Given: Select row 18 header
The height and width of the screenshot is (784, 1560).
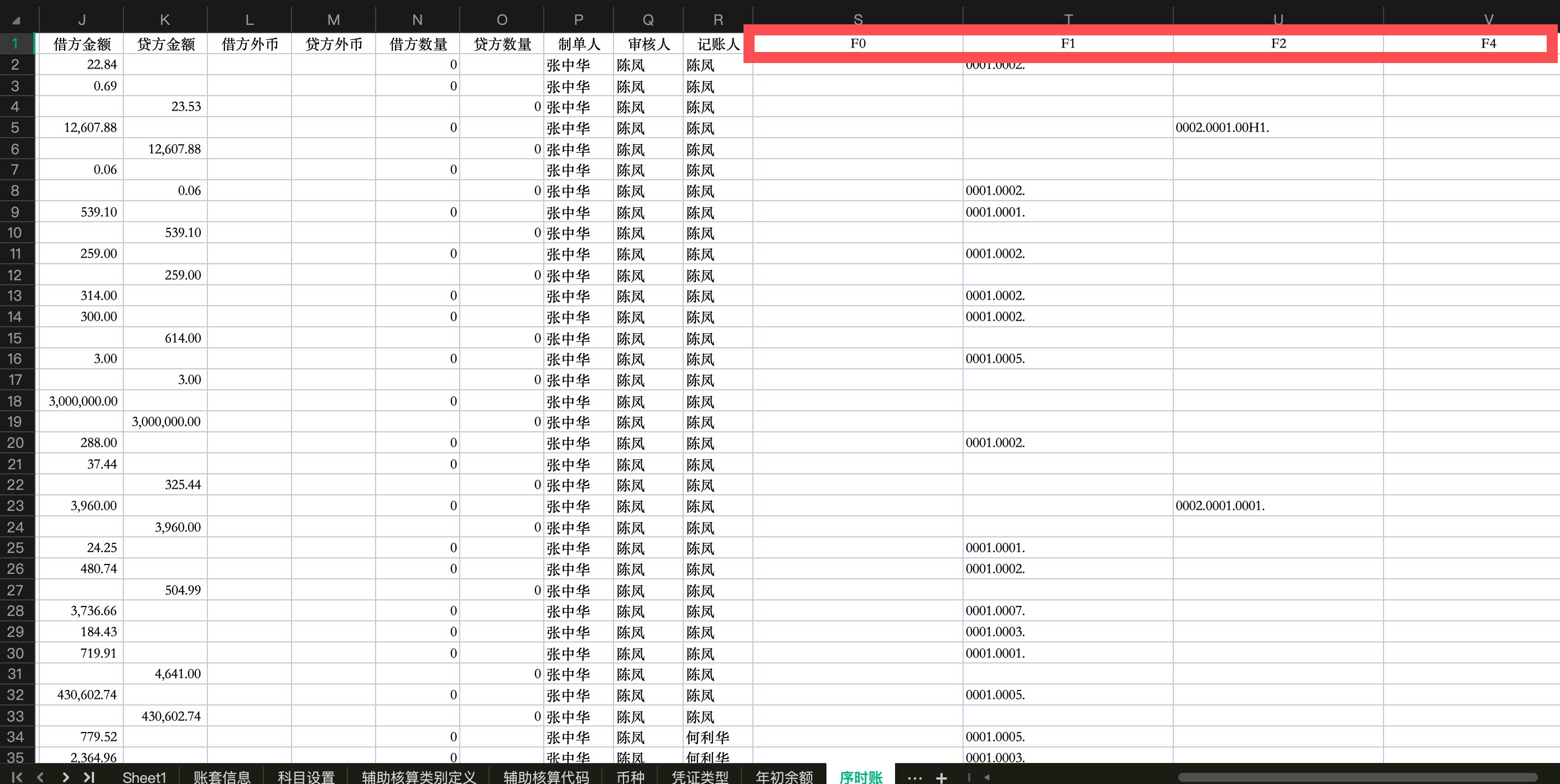Looking at the screenshot, I should click(x=15, y=401).
